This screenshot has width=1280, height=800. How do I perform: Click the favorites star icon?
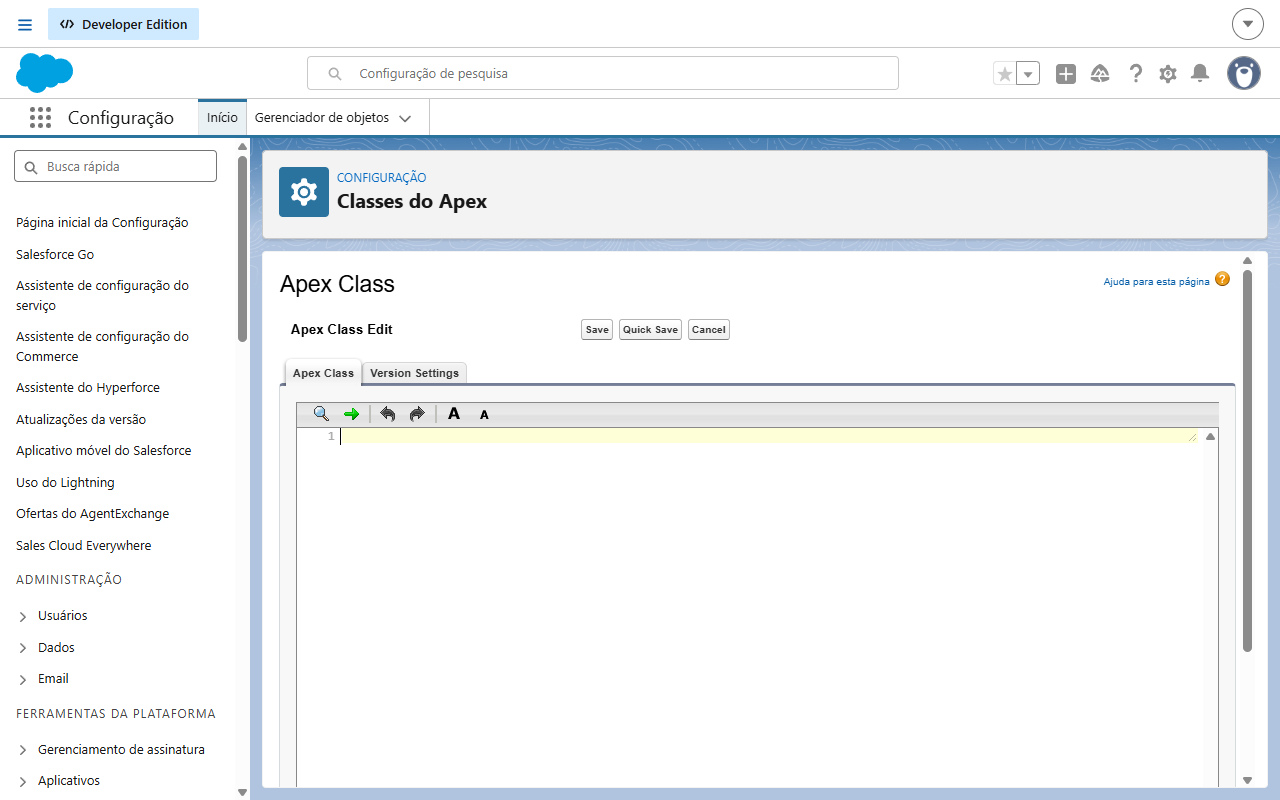click(1005, 74)
